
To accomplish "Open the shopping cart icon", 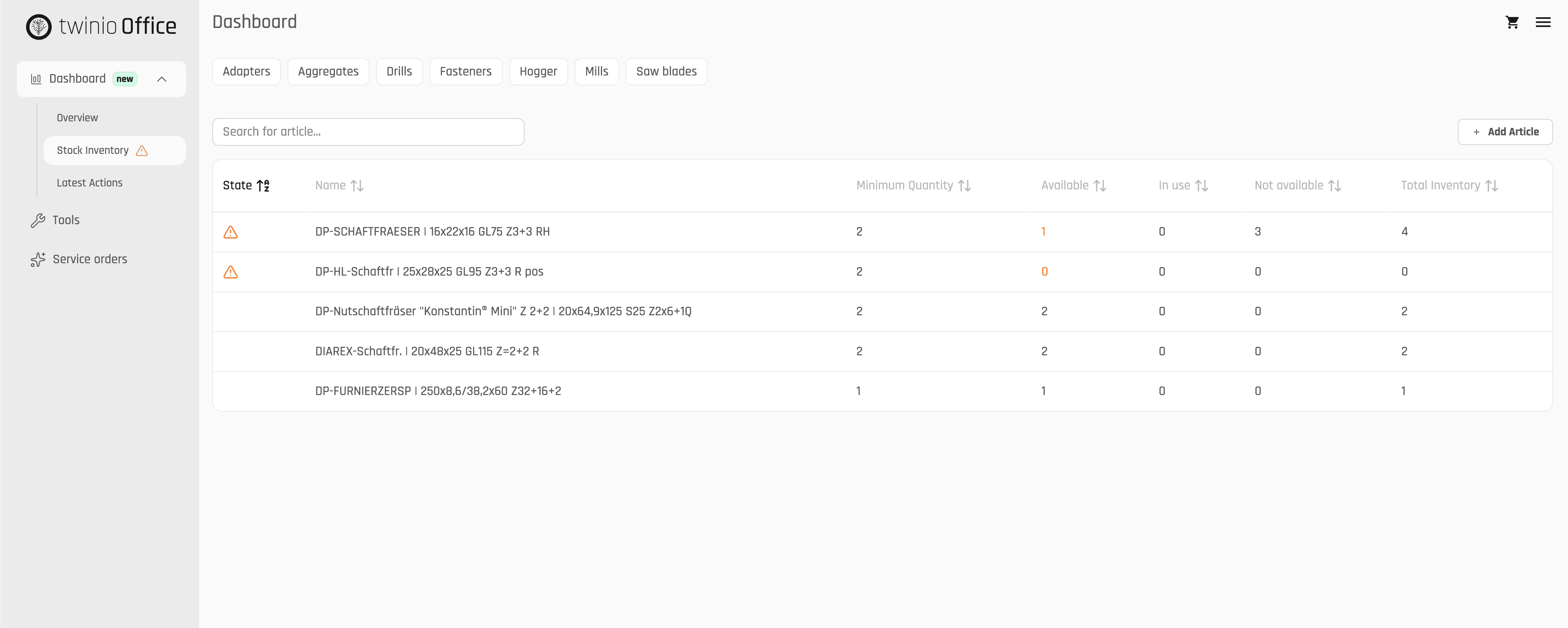I will [x=1512, y=22].
